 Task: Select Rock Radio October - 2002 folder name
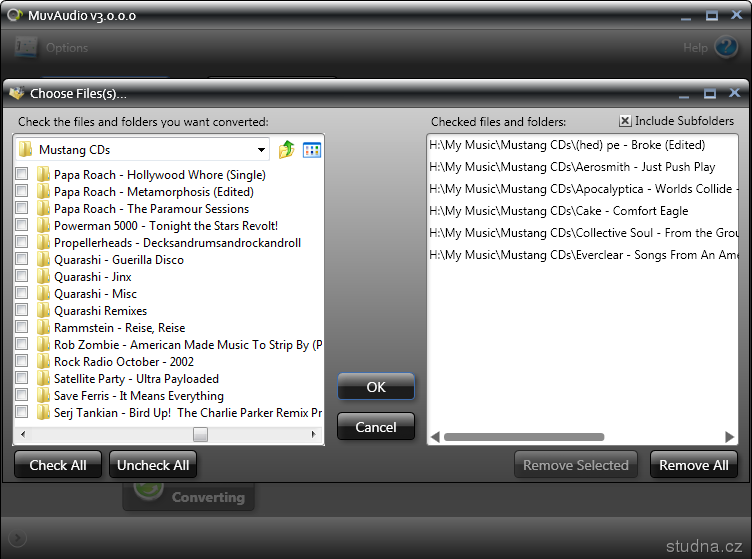(124, 361)
